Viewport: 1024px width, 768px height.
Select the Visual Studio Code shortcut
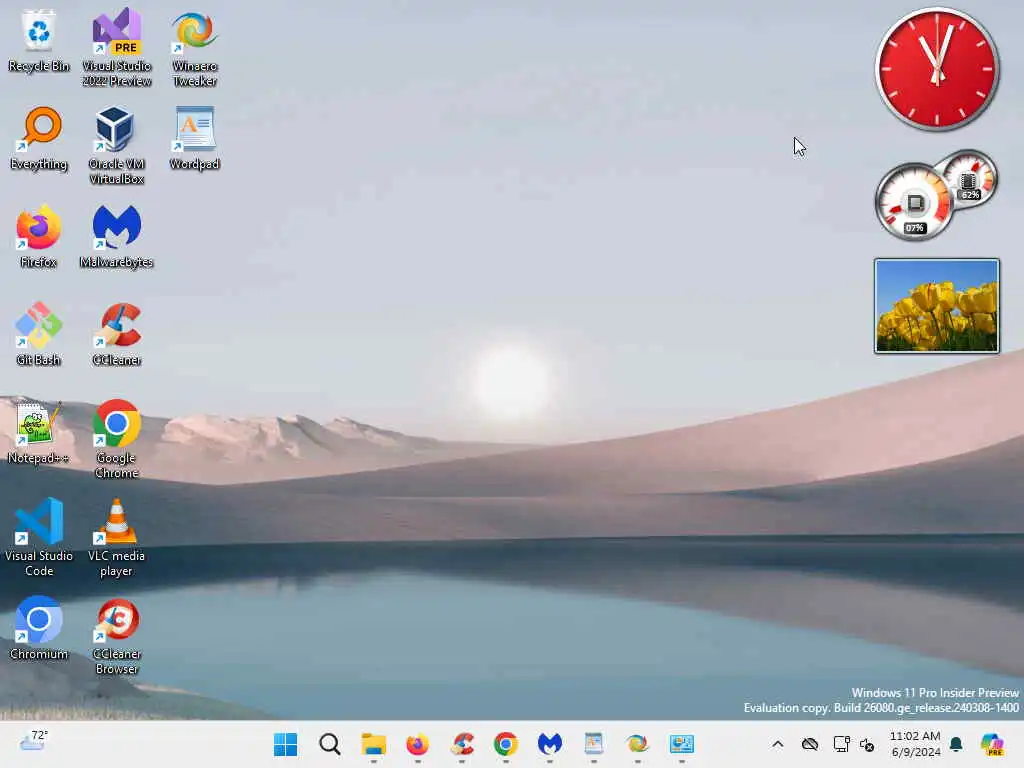click(39, 537)
